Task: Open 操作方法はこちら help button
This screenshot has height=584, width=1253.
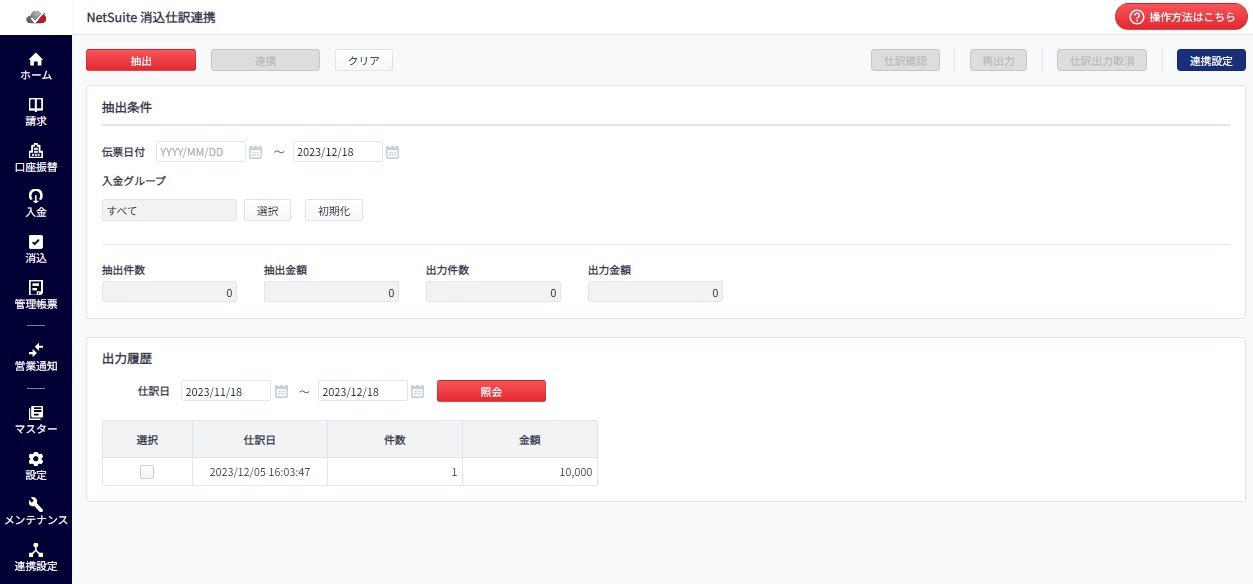Action: pyautogui.click(x=1181, y=17)
